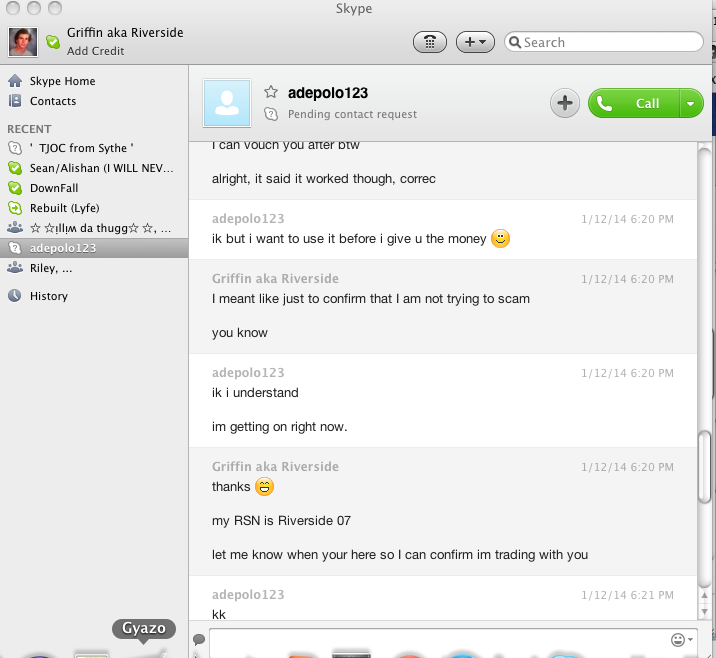Click the scrollbar up arrow
The width and height of the screenshot is (716, 658).
[705, 595]
